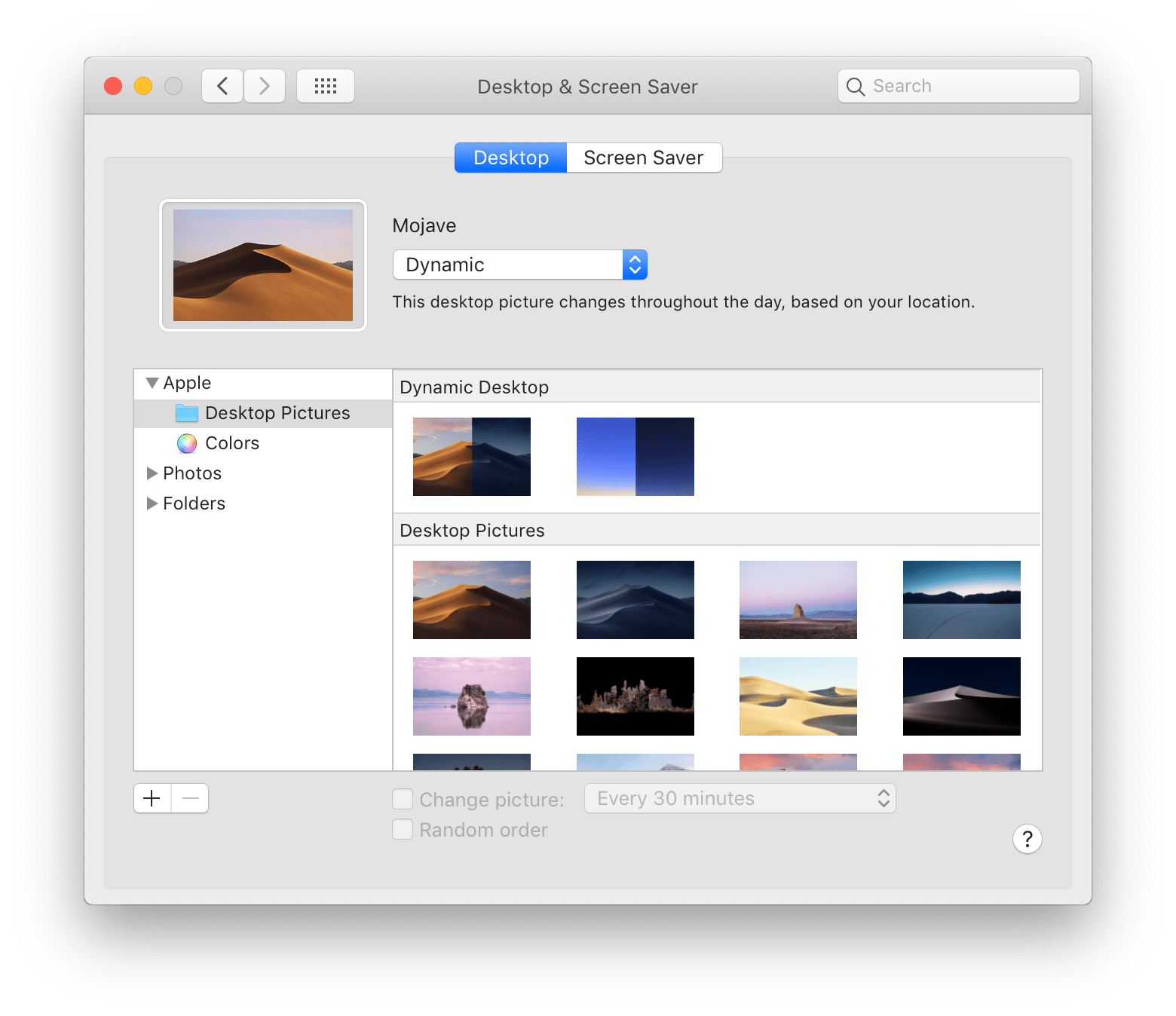The width and height of the screenshot is (1176, 1016).
Task: Open the Every 30 minutes dropdown
Action: click(x=740, y=798)
